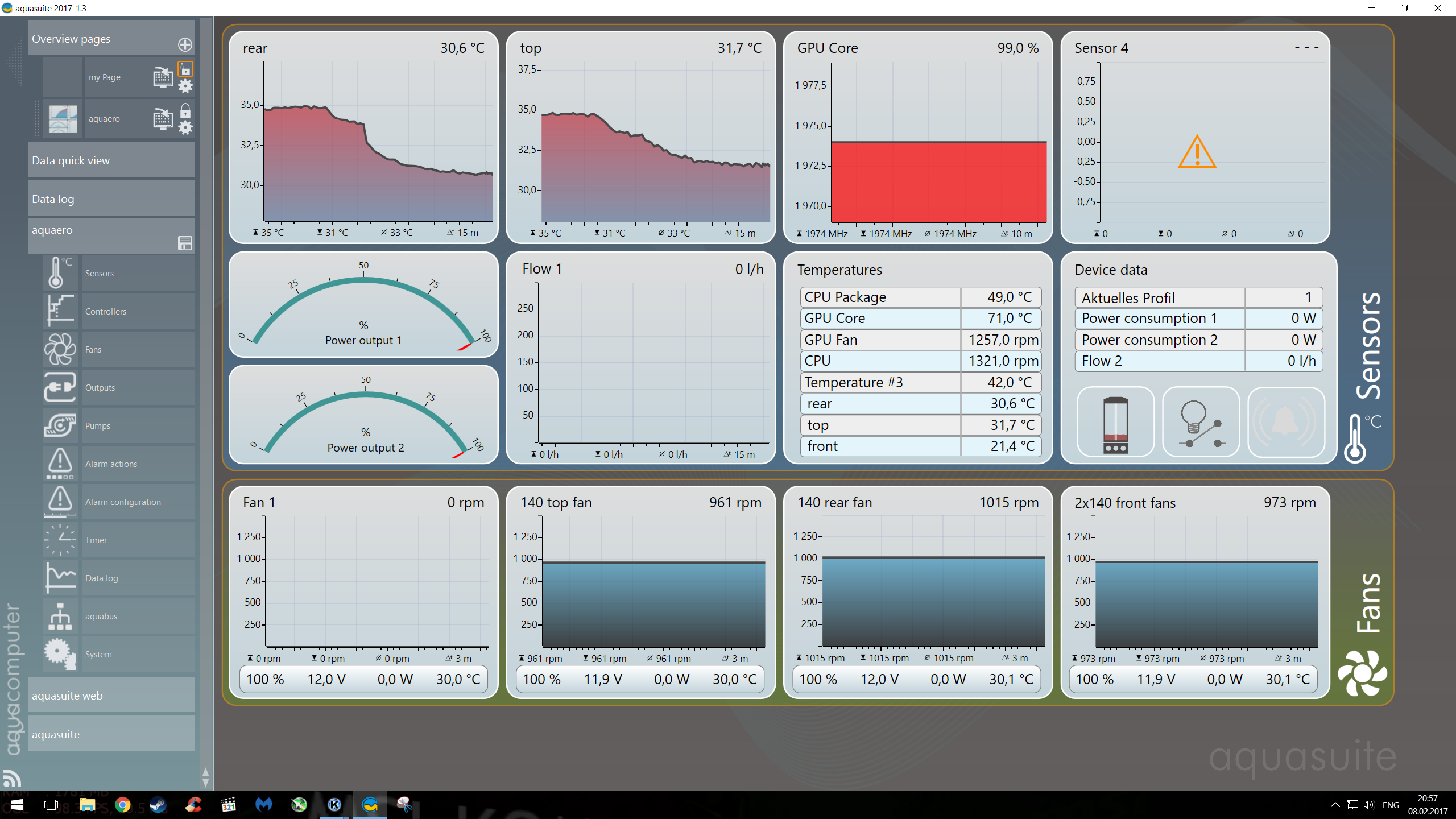The image size is (1456, 819).
Task: Add a new overview page with plus icon
Action: [185, 44]
